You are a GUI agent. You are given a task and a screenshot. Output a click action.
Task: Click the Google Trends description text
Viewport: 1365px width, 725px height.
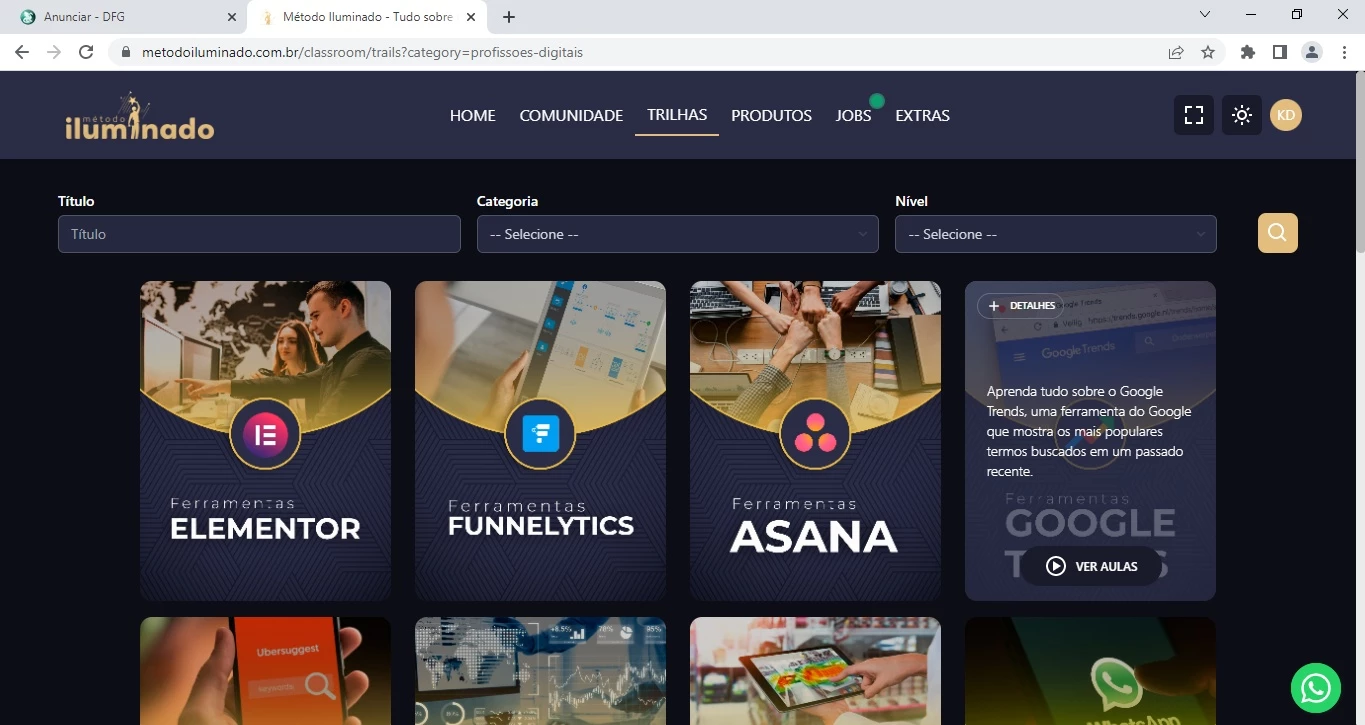[x=1089, y=431]
